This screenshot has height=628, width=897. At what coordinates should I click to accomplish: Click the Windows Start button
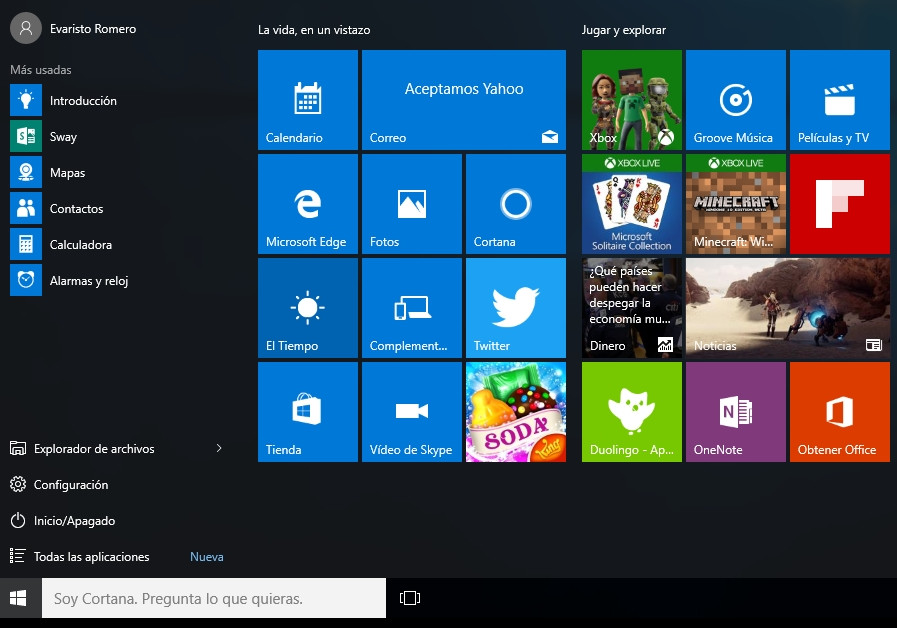[18, 598]
